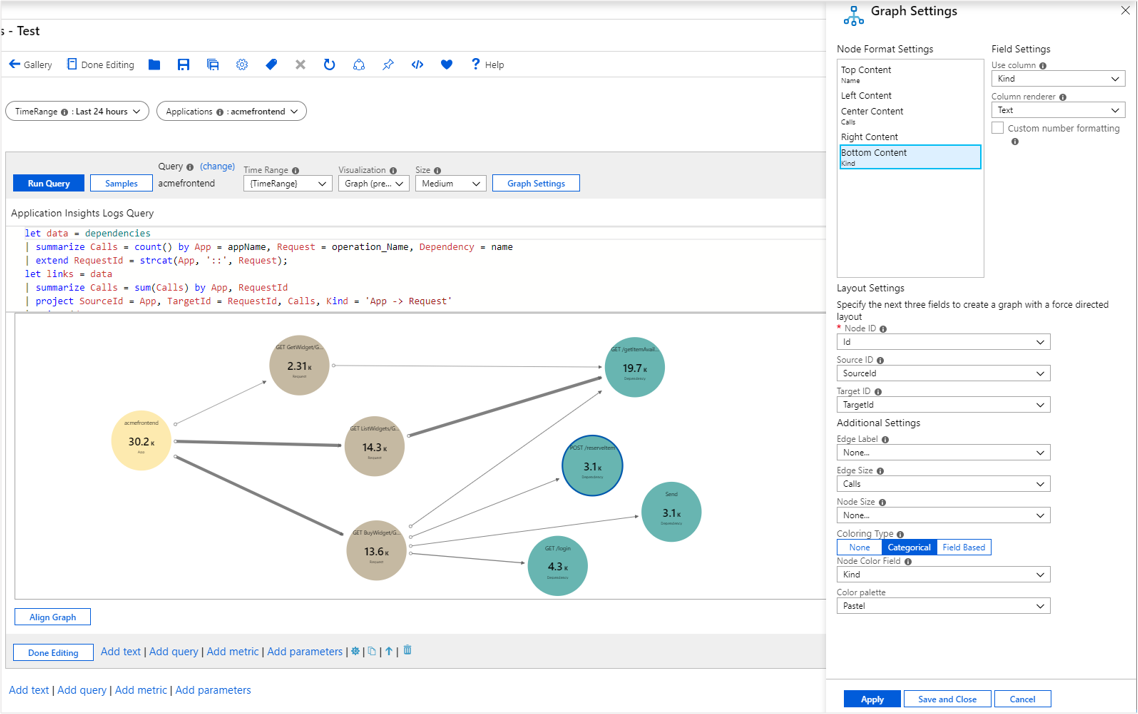Open the Visualization dropdown
Viewport: 1138px width, 714px height.
click(373, 184)
